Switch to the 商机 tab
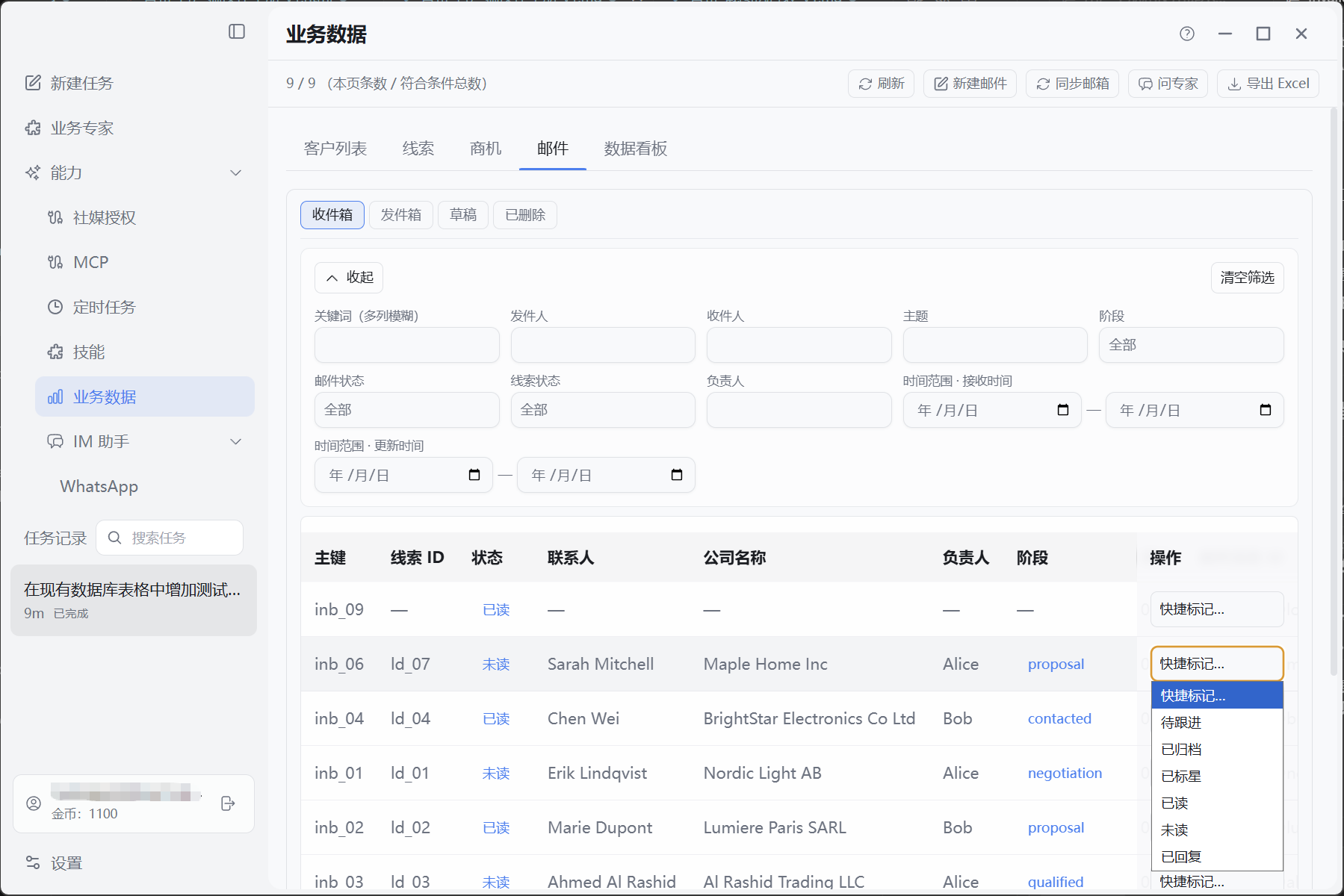The height and width of the screenshot is (896, 1344). (486, 149)
